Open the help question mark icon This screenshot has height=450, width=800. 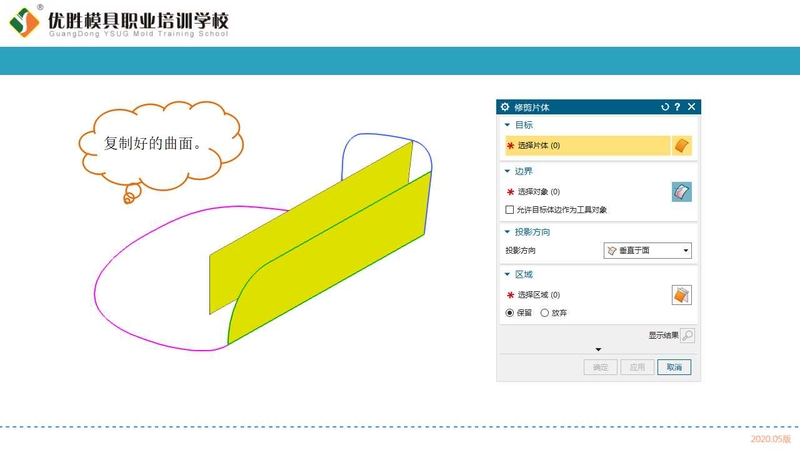click(x=677, y=107)
